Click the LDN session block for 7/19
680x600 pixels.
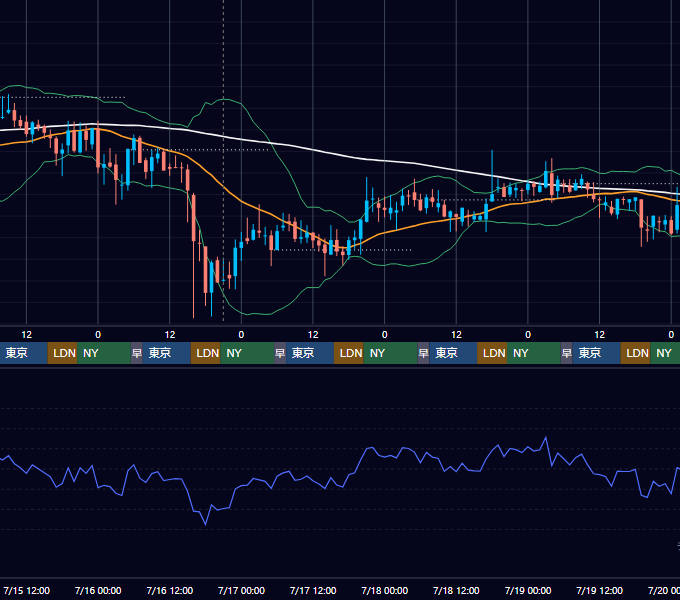(635, 353)
